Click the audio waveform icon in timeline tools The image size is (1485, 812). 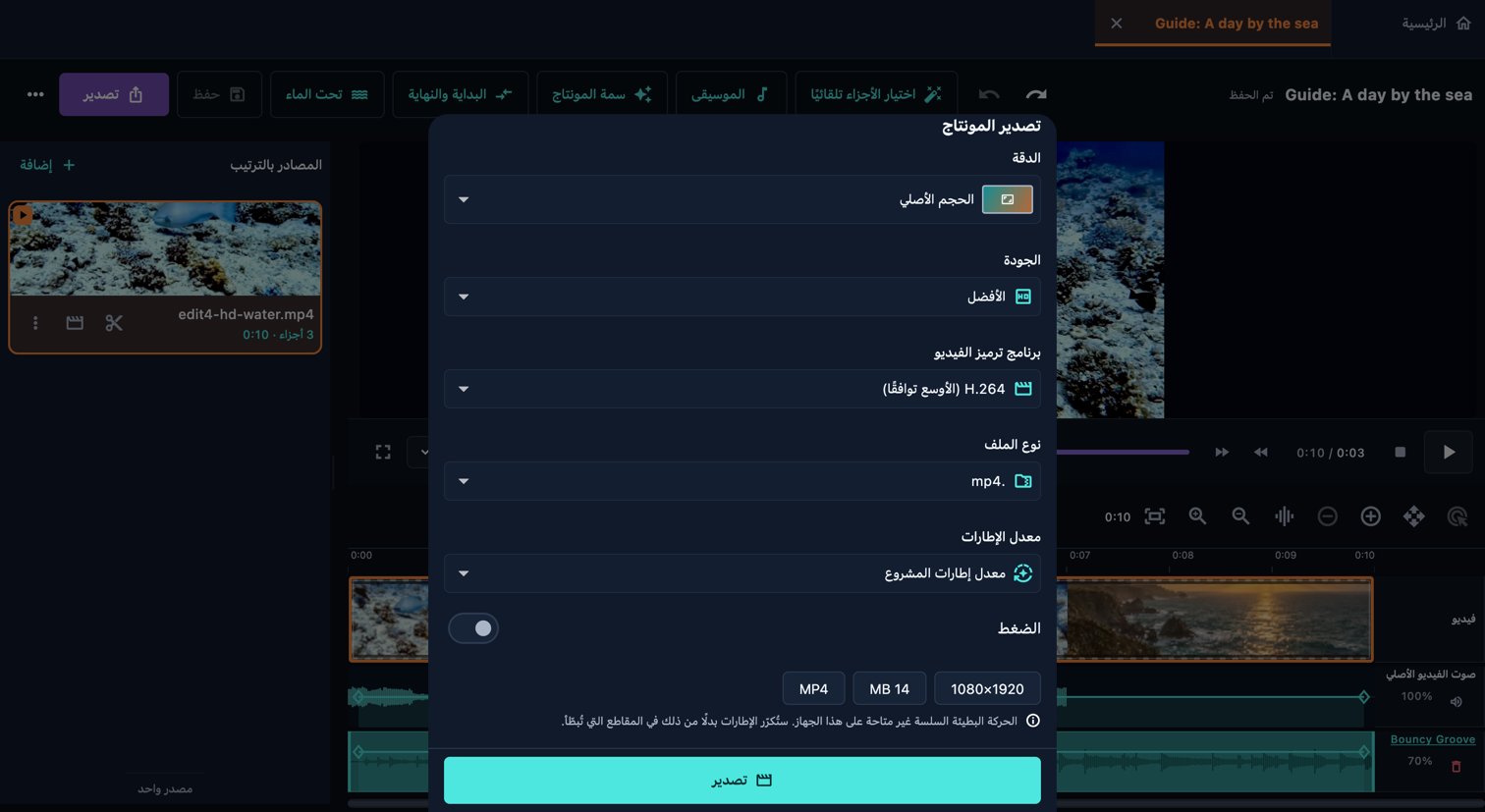(1284, 516)
